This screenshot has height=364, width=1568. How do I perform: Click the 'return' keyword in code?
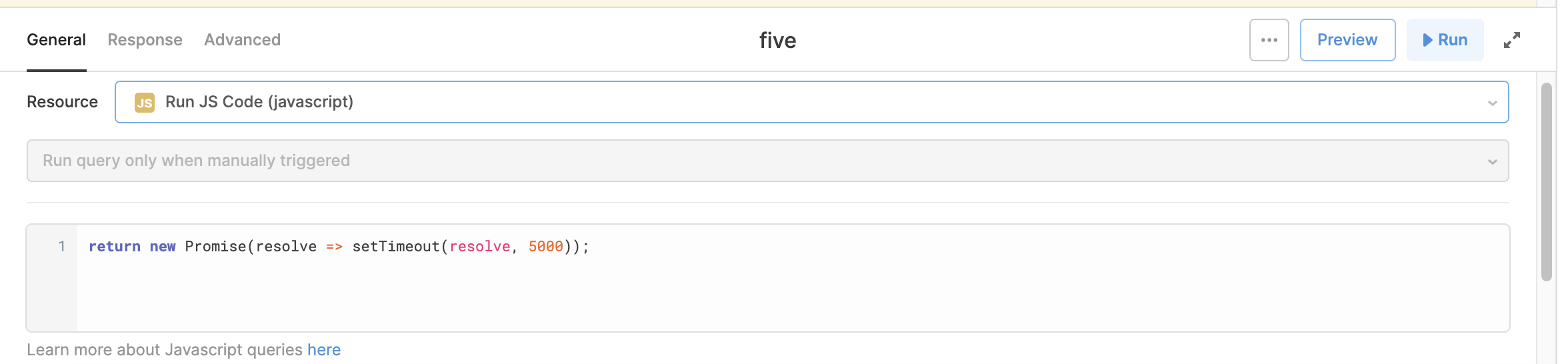click(x=114, y=247)
